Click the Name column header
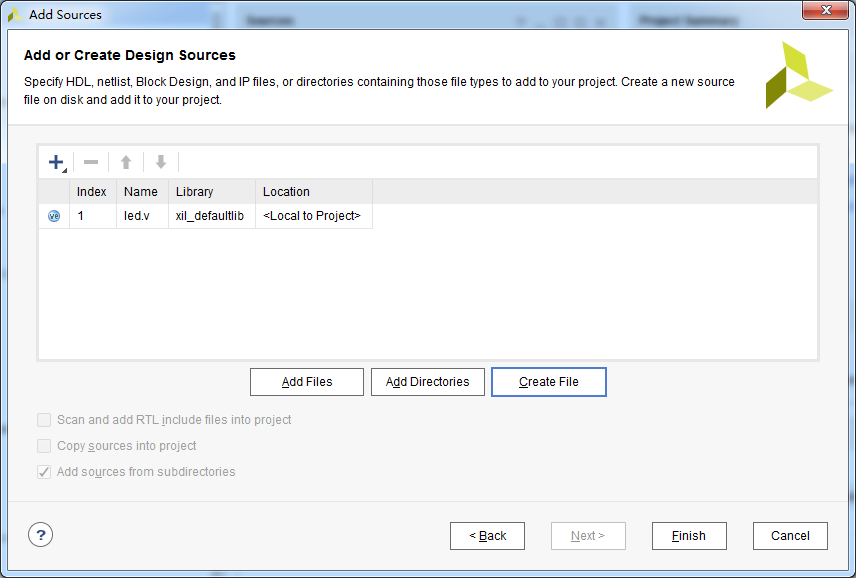 142,192
